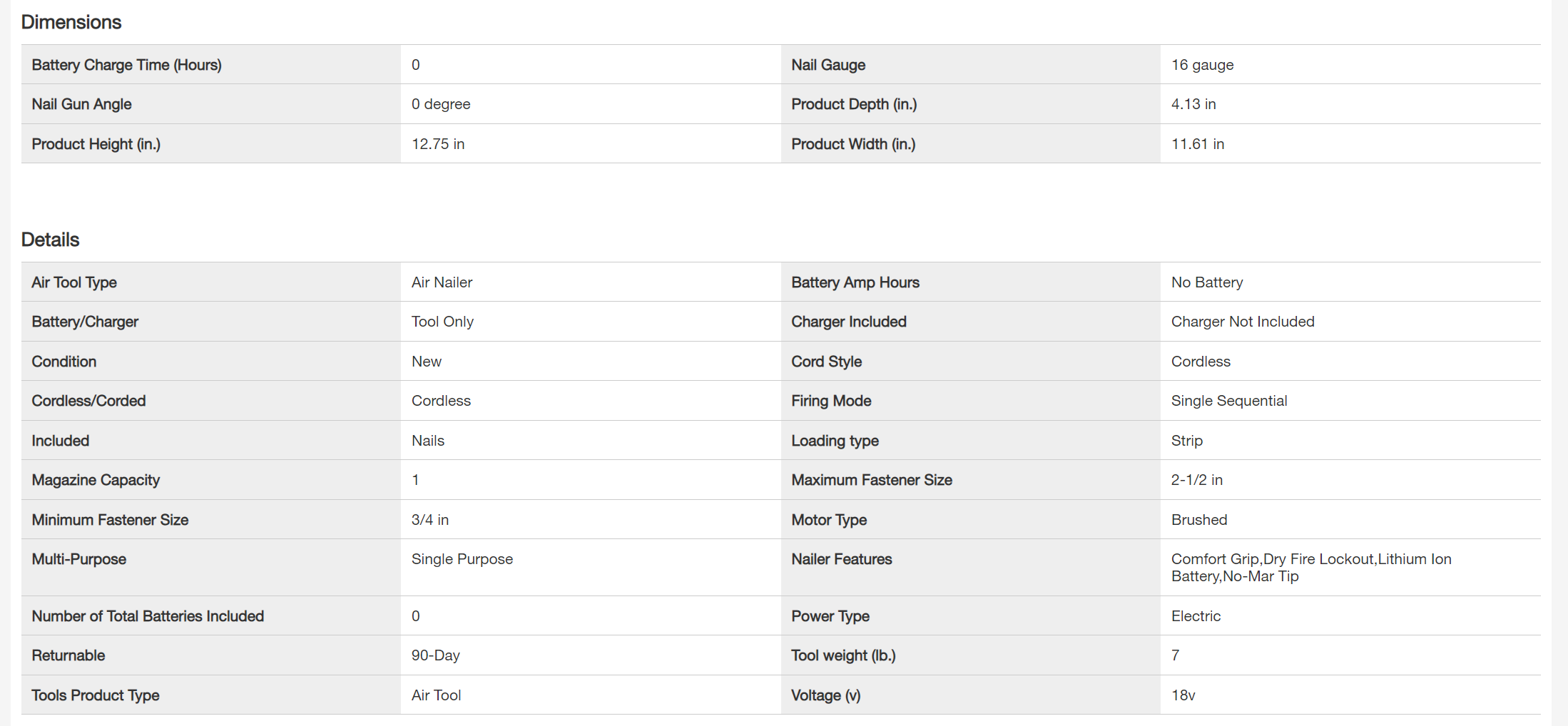The image size is (1568, 726).
Task: Select the Motor Type value "Brushed"
Action: (x=1198, y=520)
